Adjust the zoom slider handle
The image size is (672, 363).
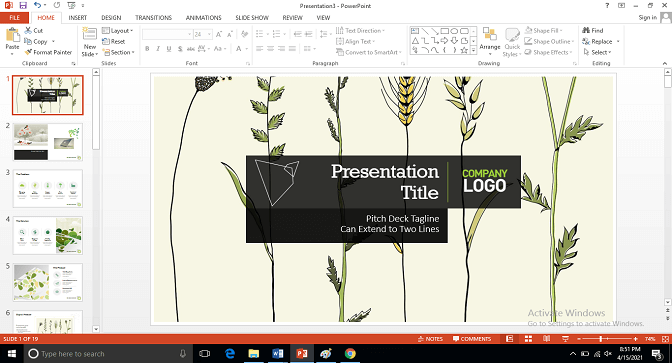[x=601, y=339]
